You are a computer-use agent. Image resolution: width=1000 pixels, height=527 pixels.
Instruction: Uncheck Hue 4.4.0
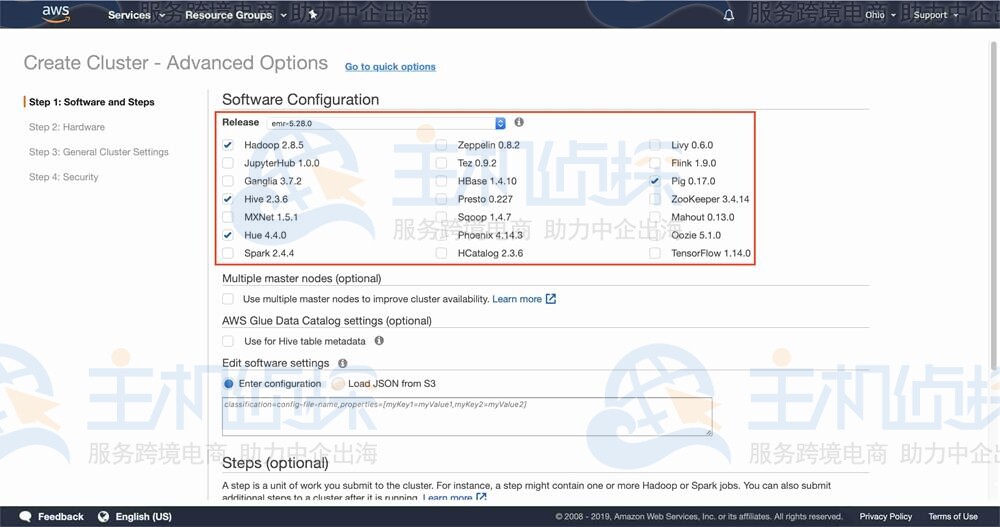(228, 235)
